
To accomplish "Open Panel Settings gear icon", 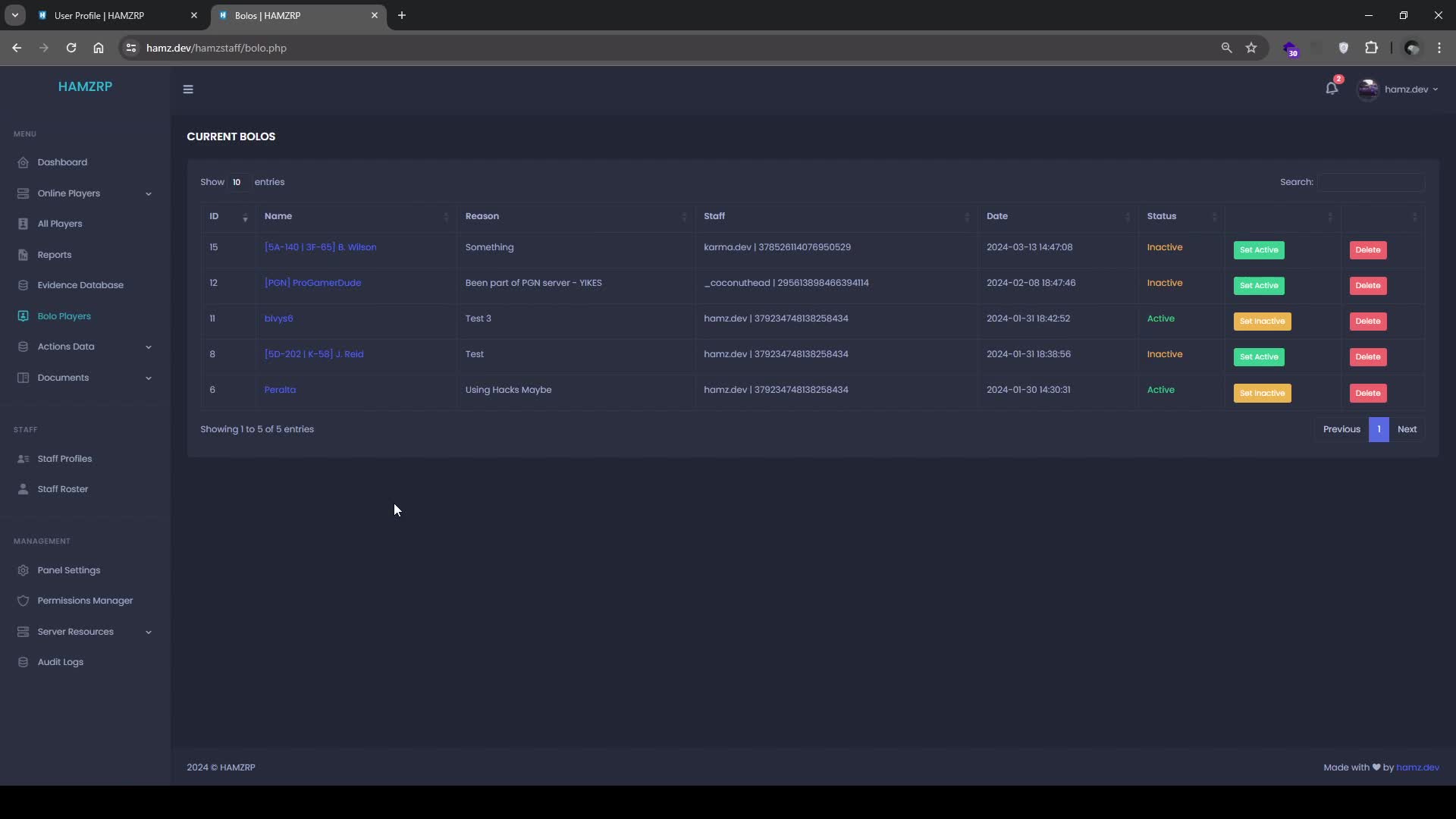I will point(23,570).
